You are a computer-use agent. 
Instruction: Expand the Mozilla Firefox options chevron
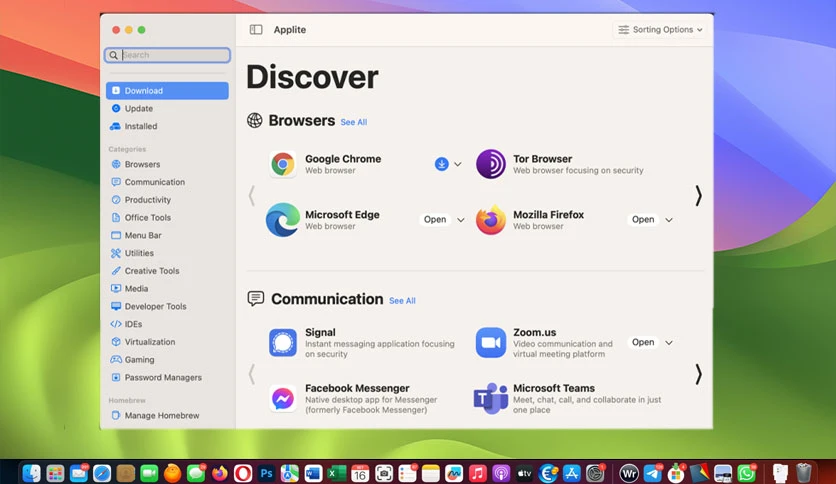point(669,220)
